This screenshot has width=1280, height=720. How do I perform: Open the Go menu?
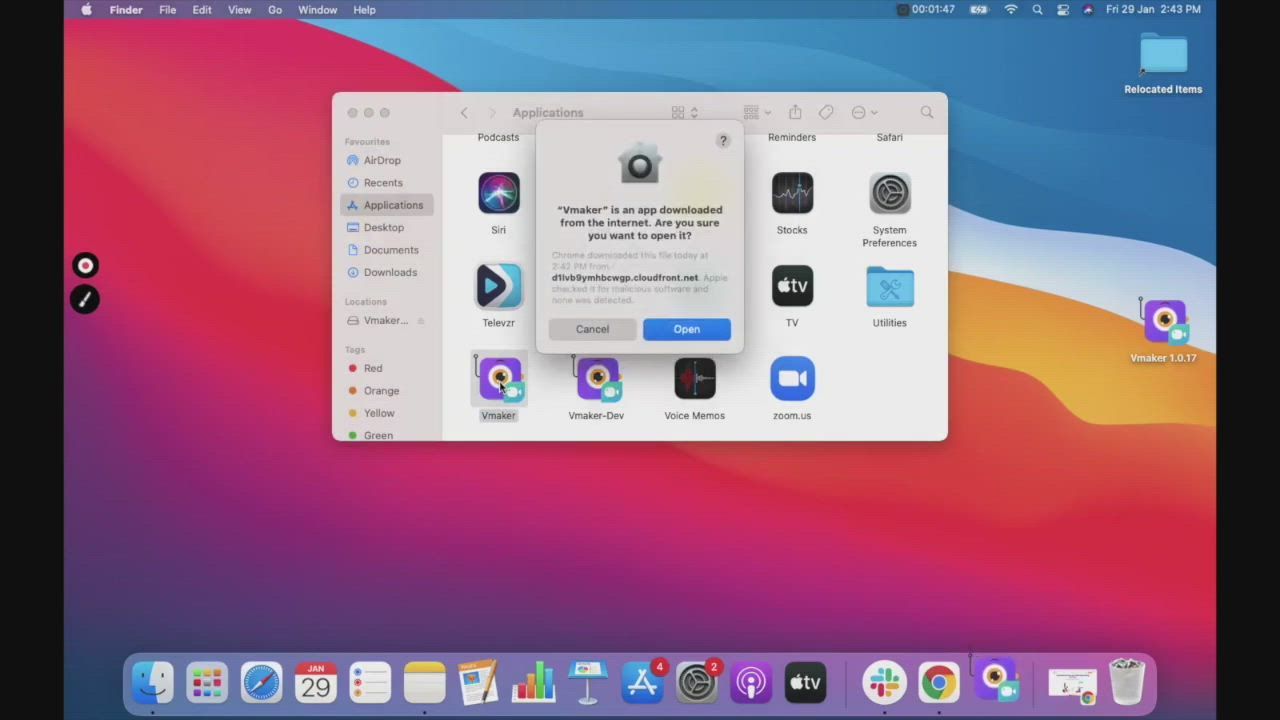tap(275, 10)
